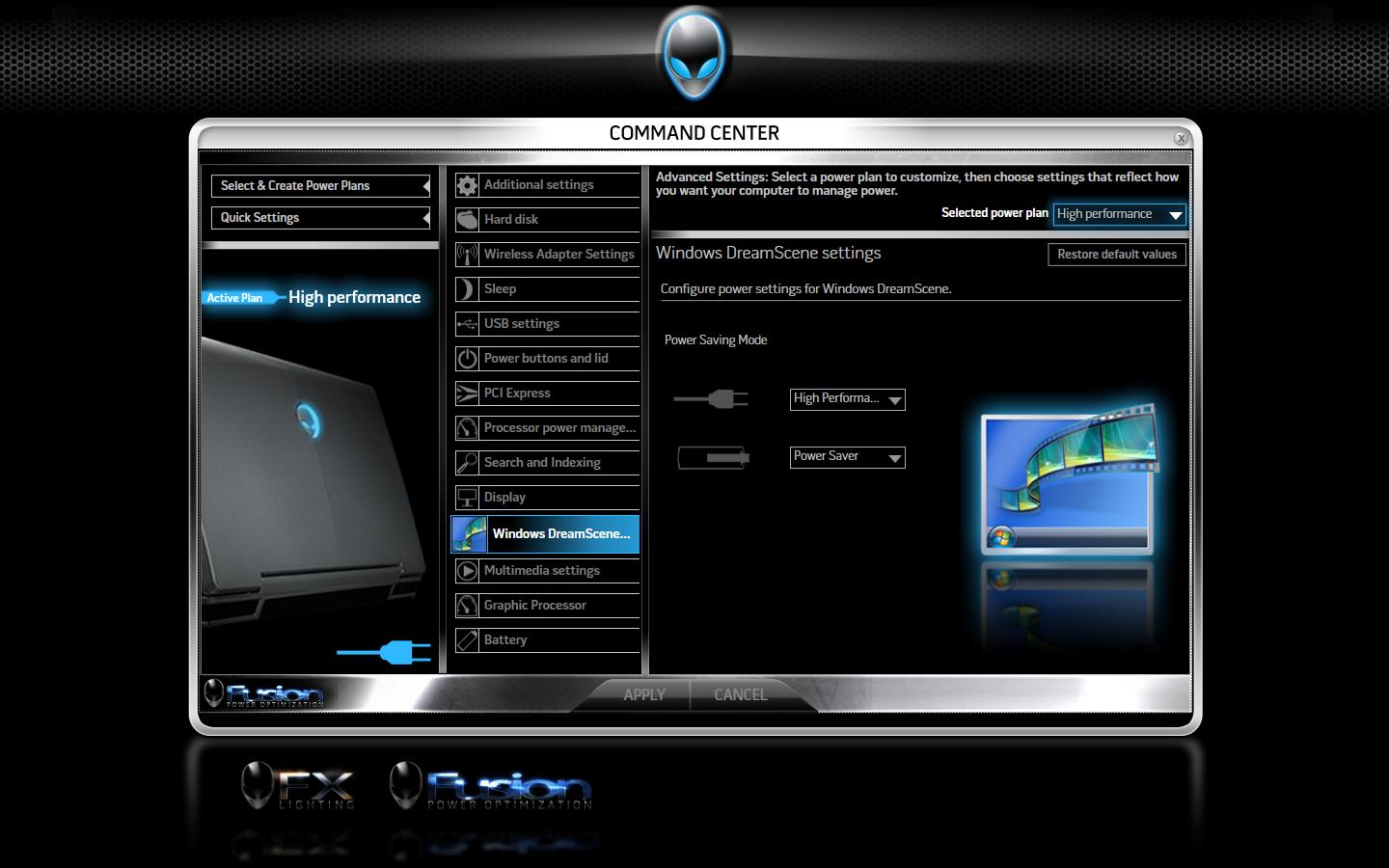The image size is (1389, 868).
Task: Click the Additional settings gear icon
Action: point(467,185)
